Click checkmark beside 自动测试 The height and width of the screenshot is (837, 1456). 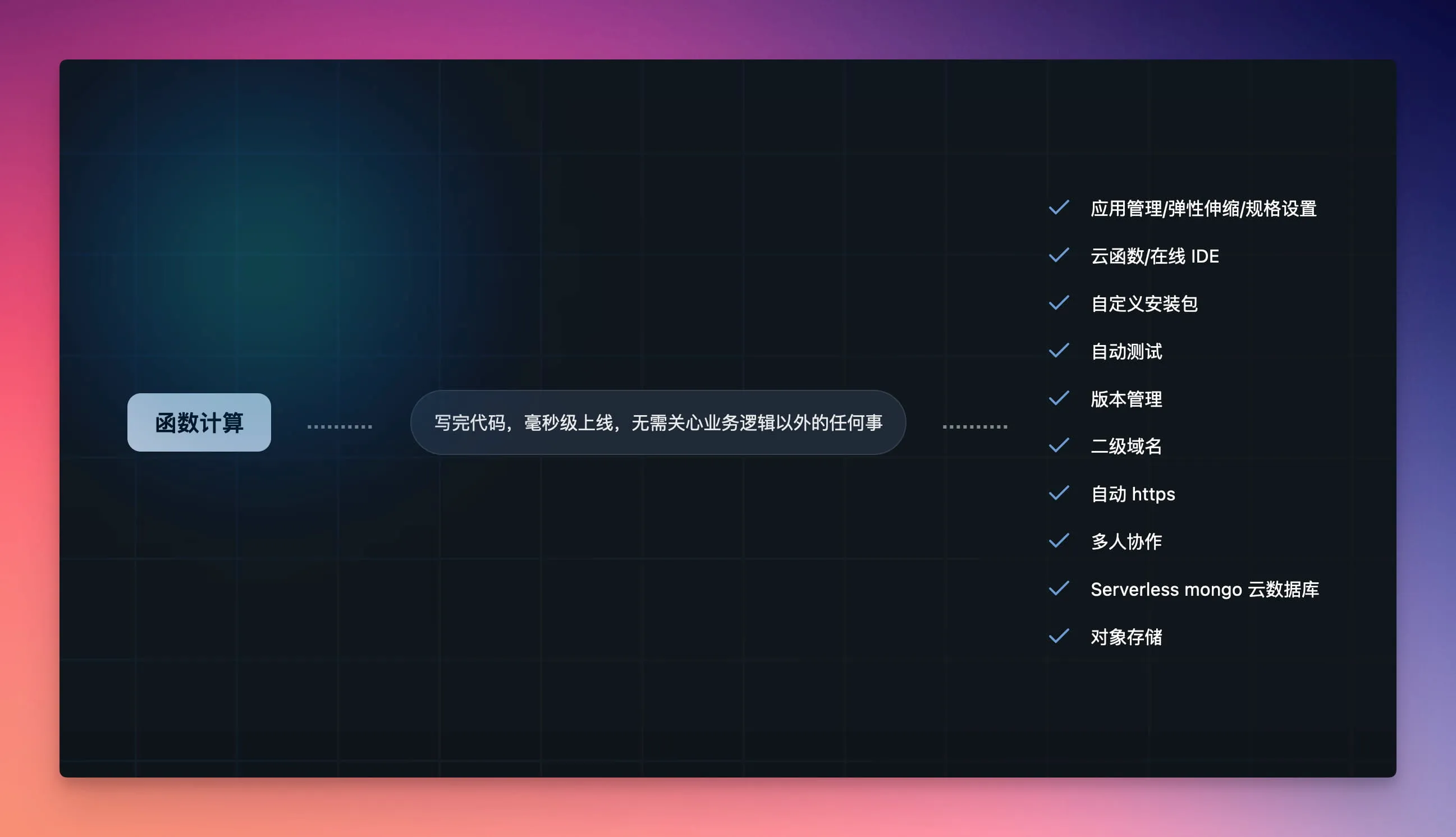[1059, 351]
